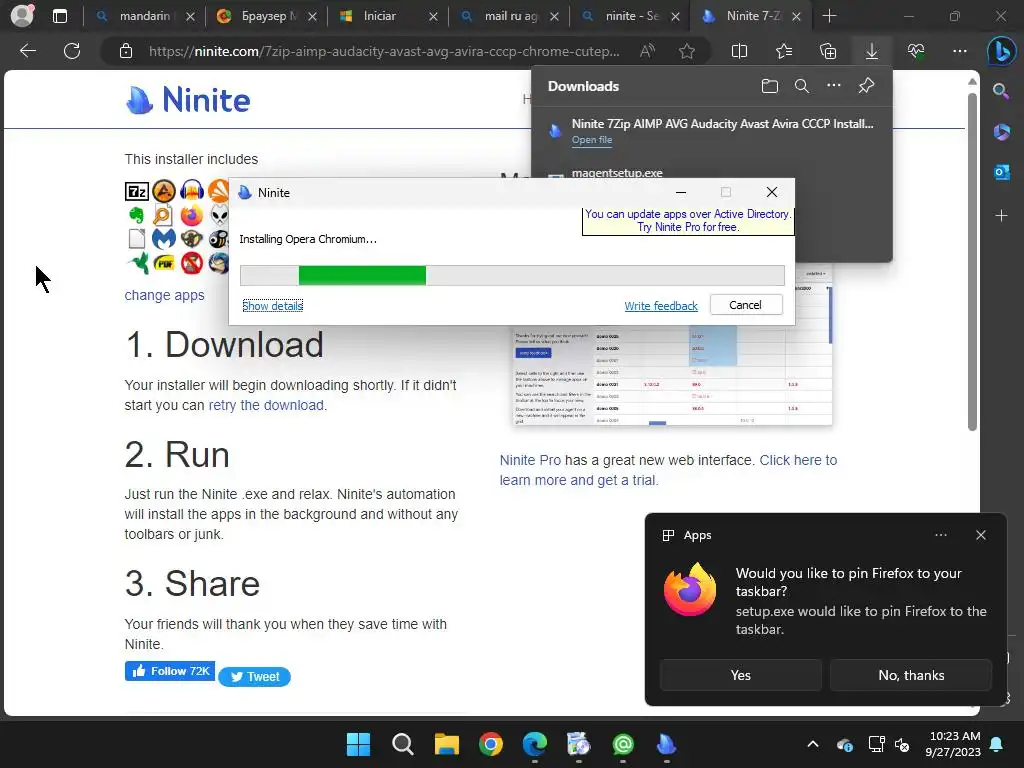Click change apps link

click(x=165, y=295)
